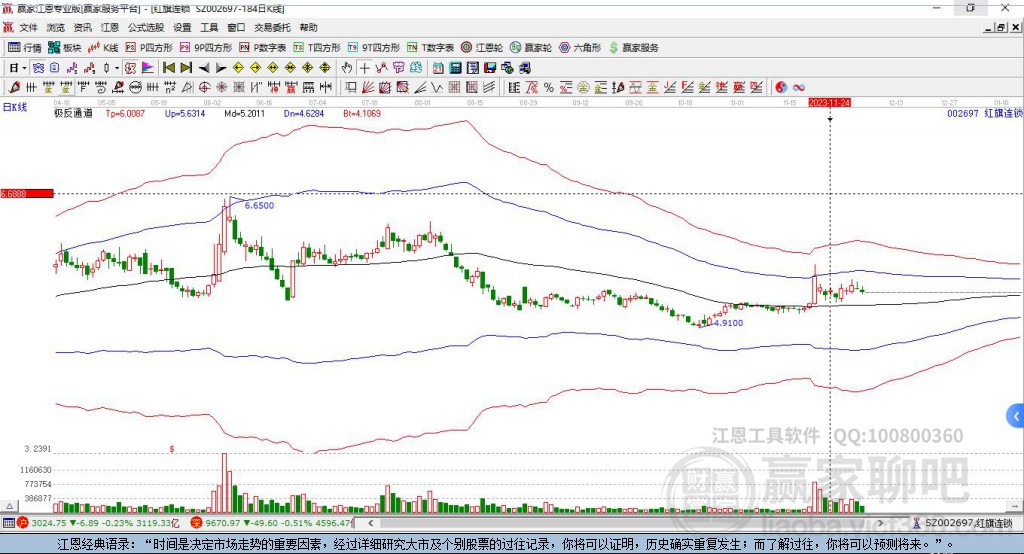Open the calculator icon
The width and height of the screenshot is (1024, 554).
(x=455, y=68)
